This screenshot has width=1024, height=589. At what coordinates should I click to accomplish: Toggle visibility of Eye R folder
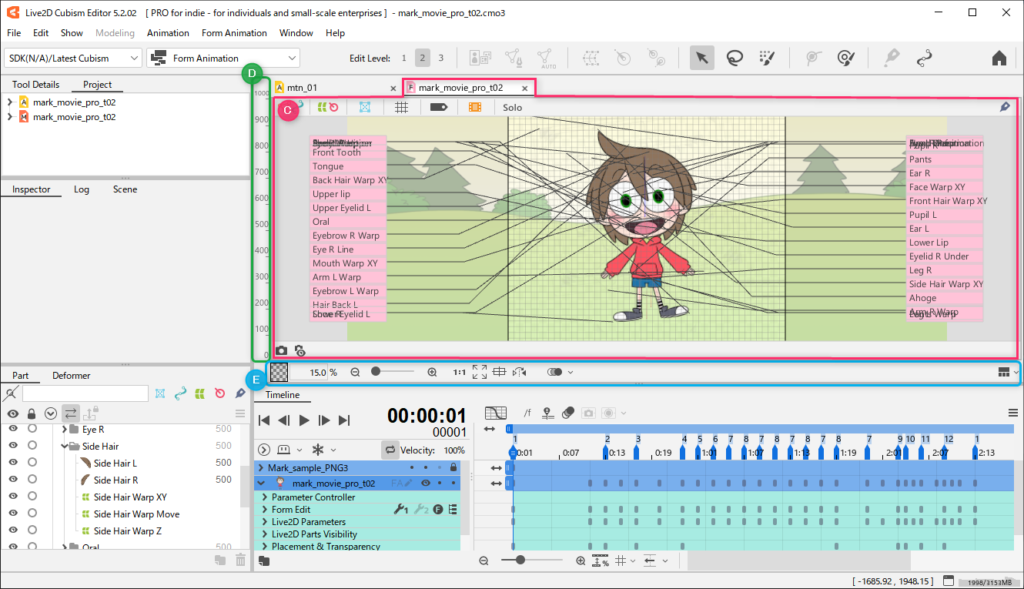13,428
